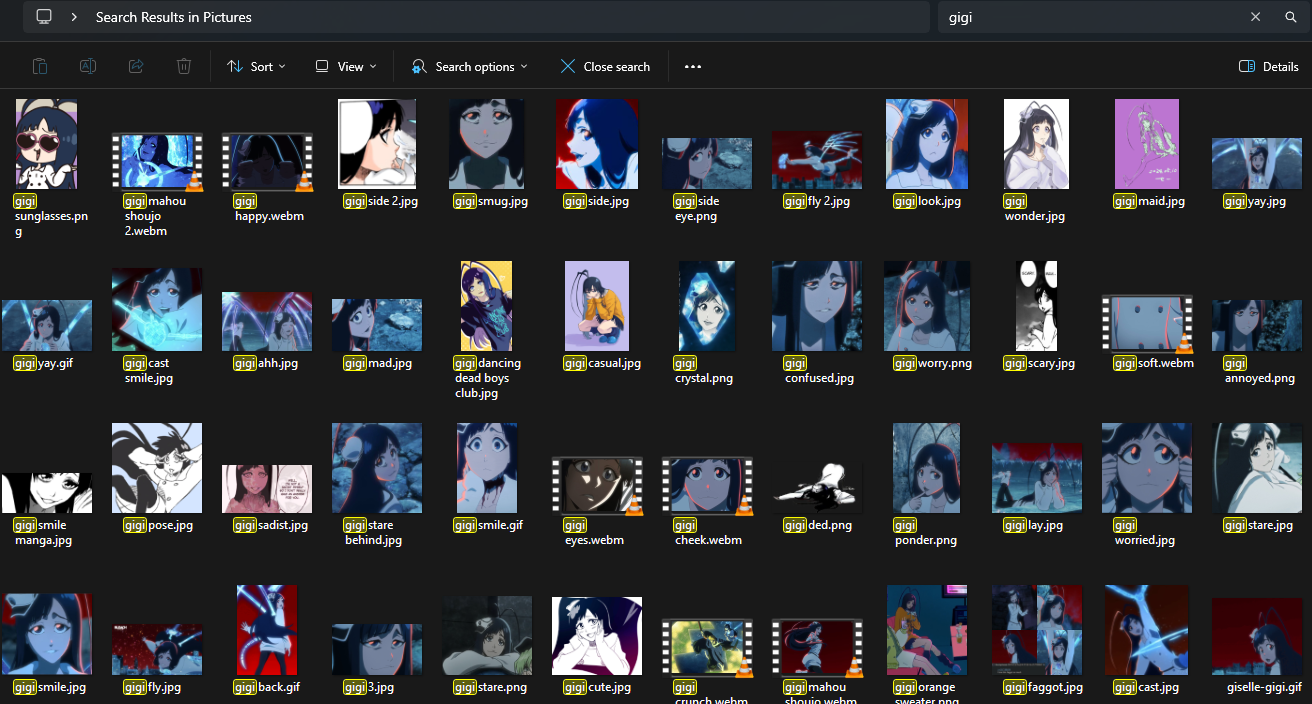Screen dimensions: 1312x704
Task: Select gigi side 2.jpg thumbnail
Action: click(x=377, y=144)
